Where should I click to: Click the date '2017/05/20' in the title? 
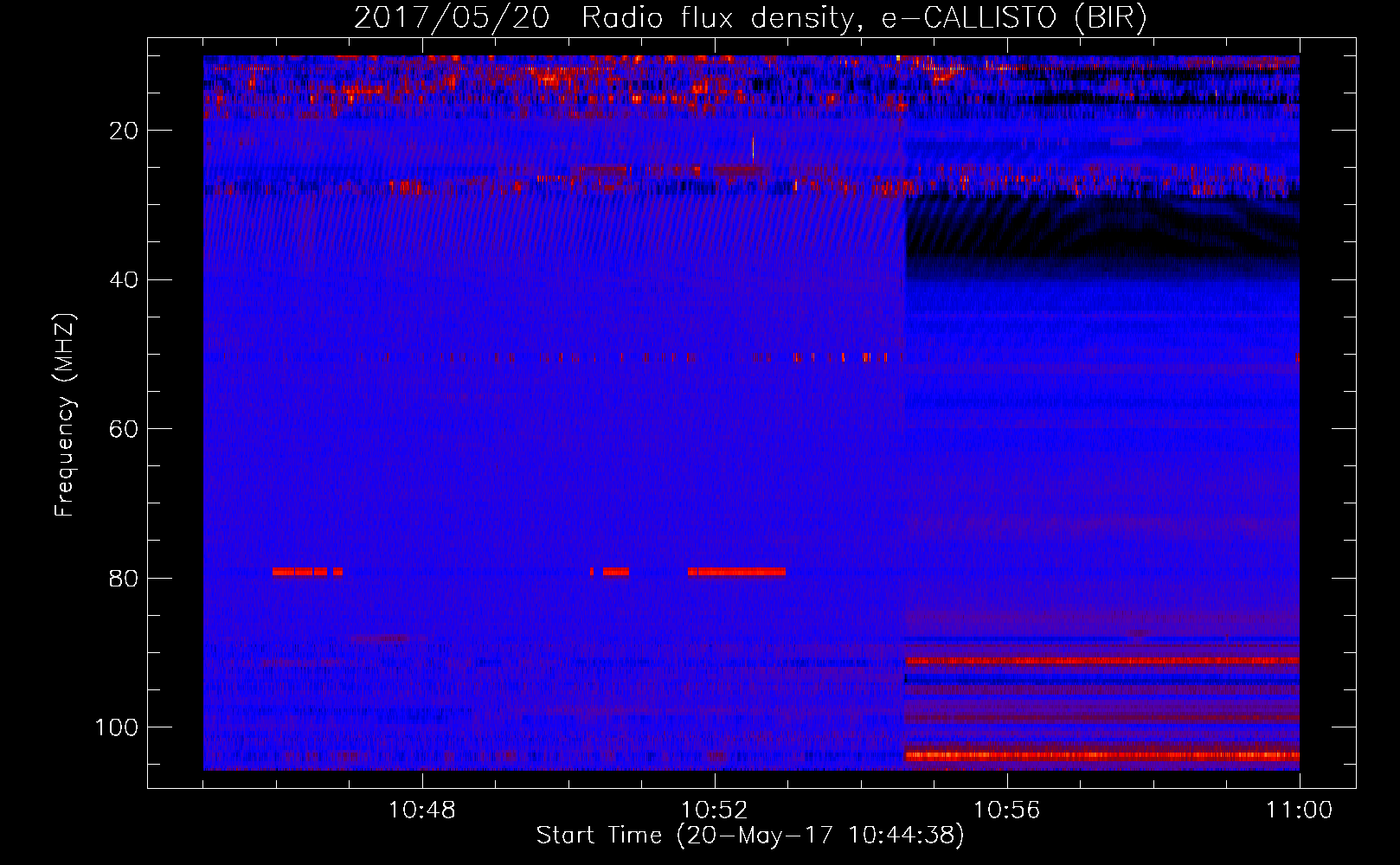[x=452, y=18]
